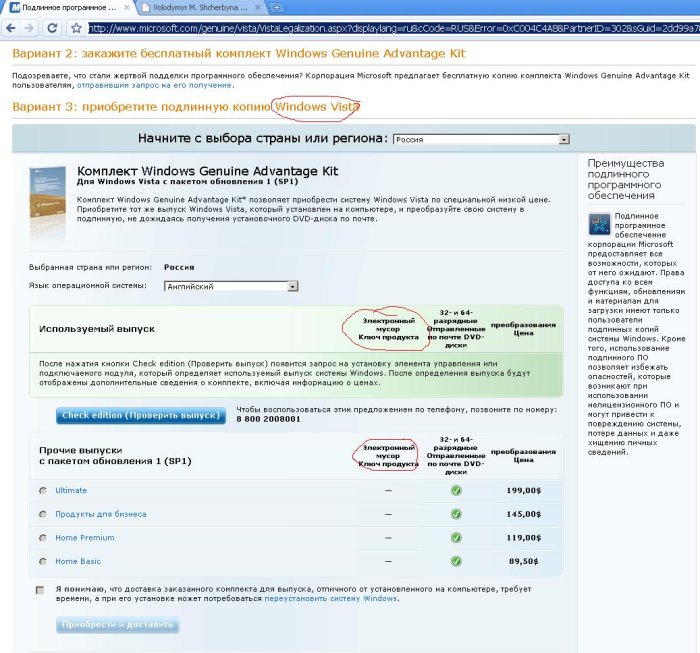This screenshot has width=700, height=653.
Task: Select the Home Premium radio button
Action: click(43, 538)
